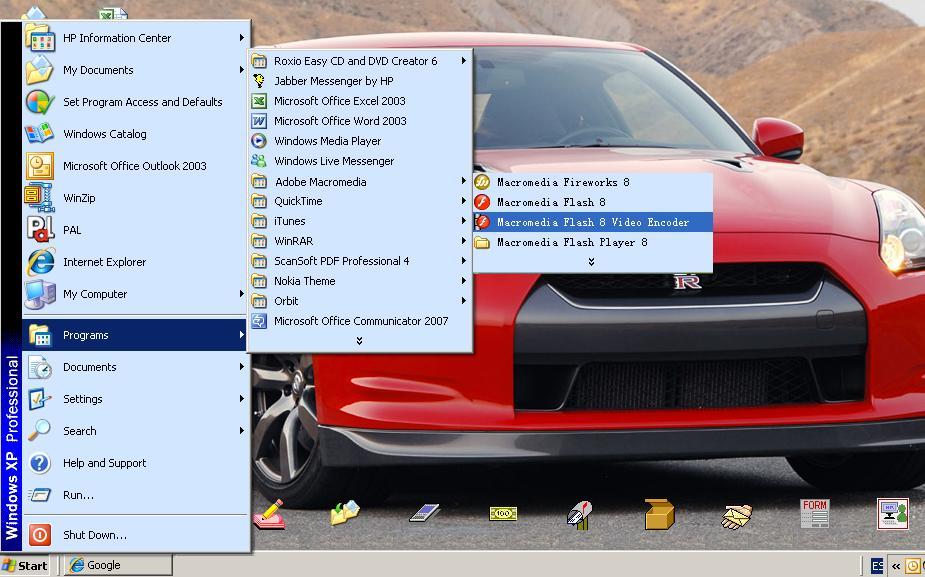925x577 pixels.
Task: Open Set Program Access and Defaults
Action: click(135, 102)
